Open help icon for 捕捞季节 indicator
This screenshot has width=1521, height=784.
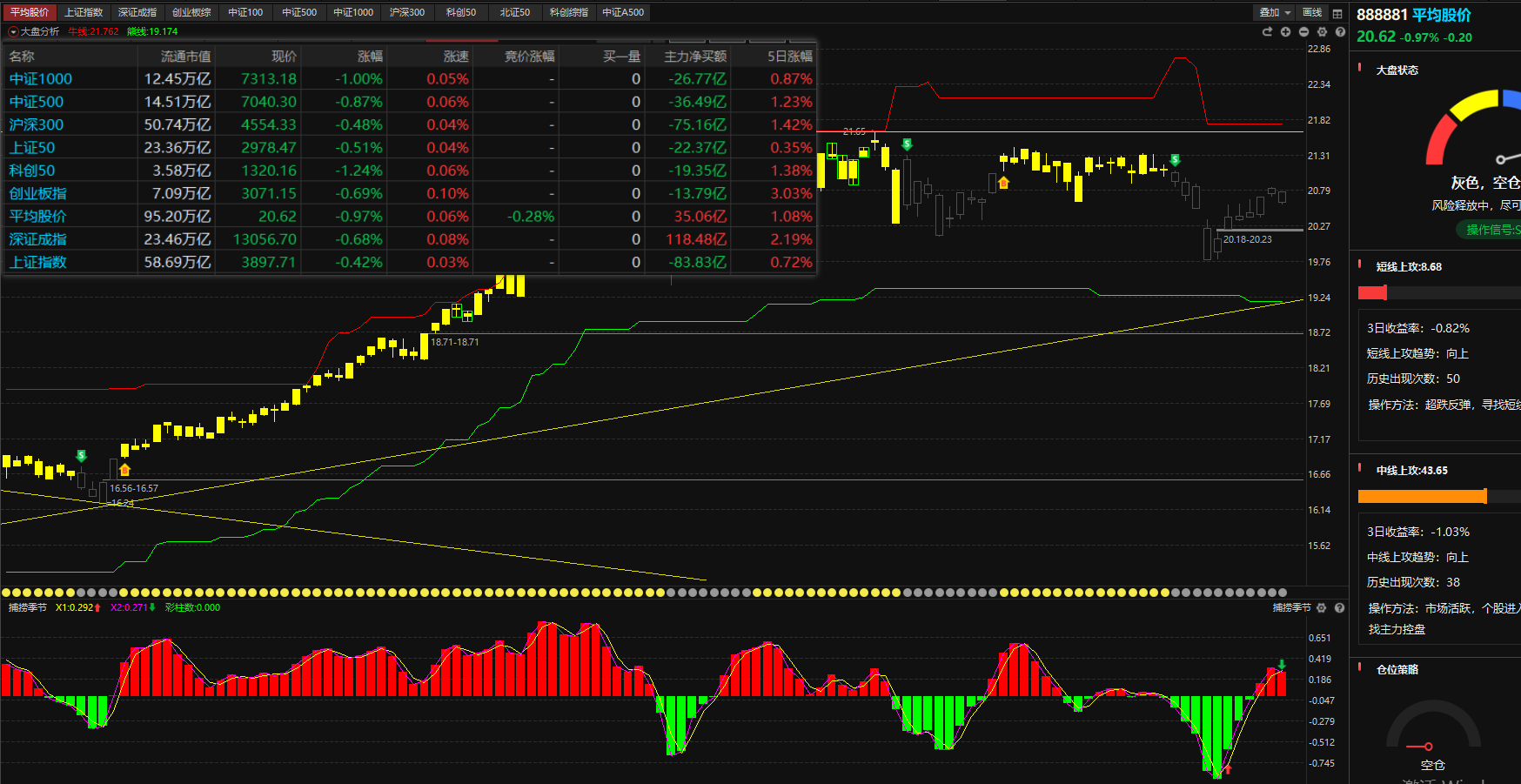[x=1340, y=607]
